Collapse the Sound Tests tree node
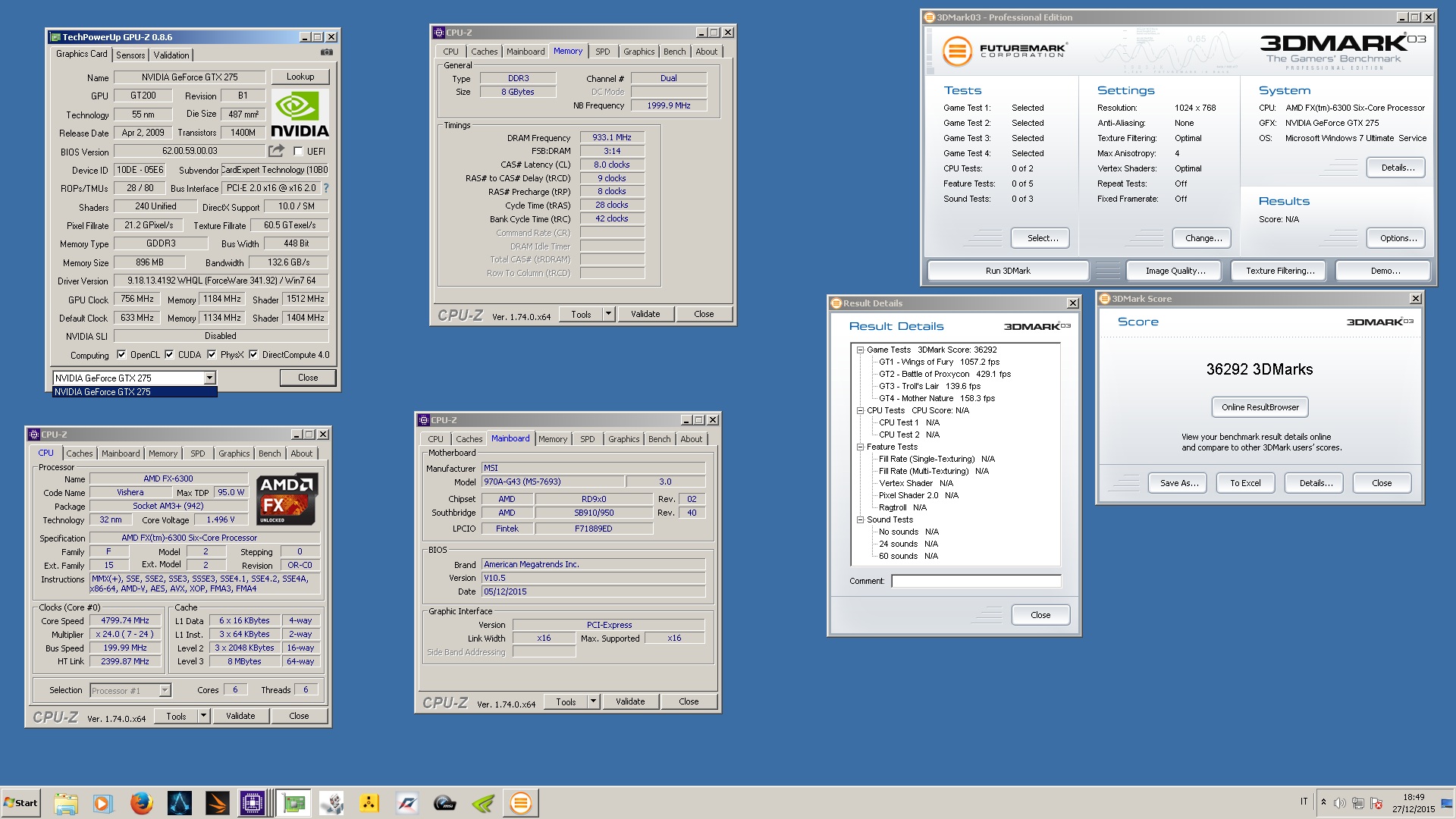The height and width of the screenshot is (819, 1456). click(x=861, y=519)
